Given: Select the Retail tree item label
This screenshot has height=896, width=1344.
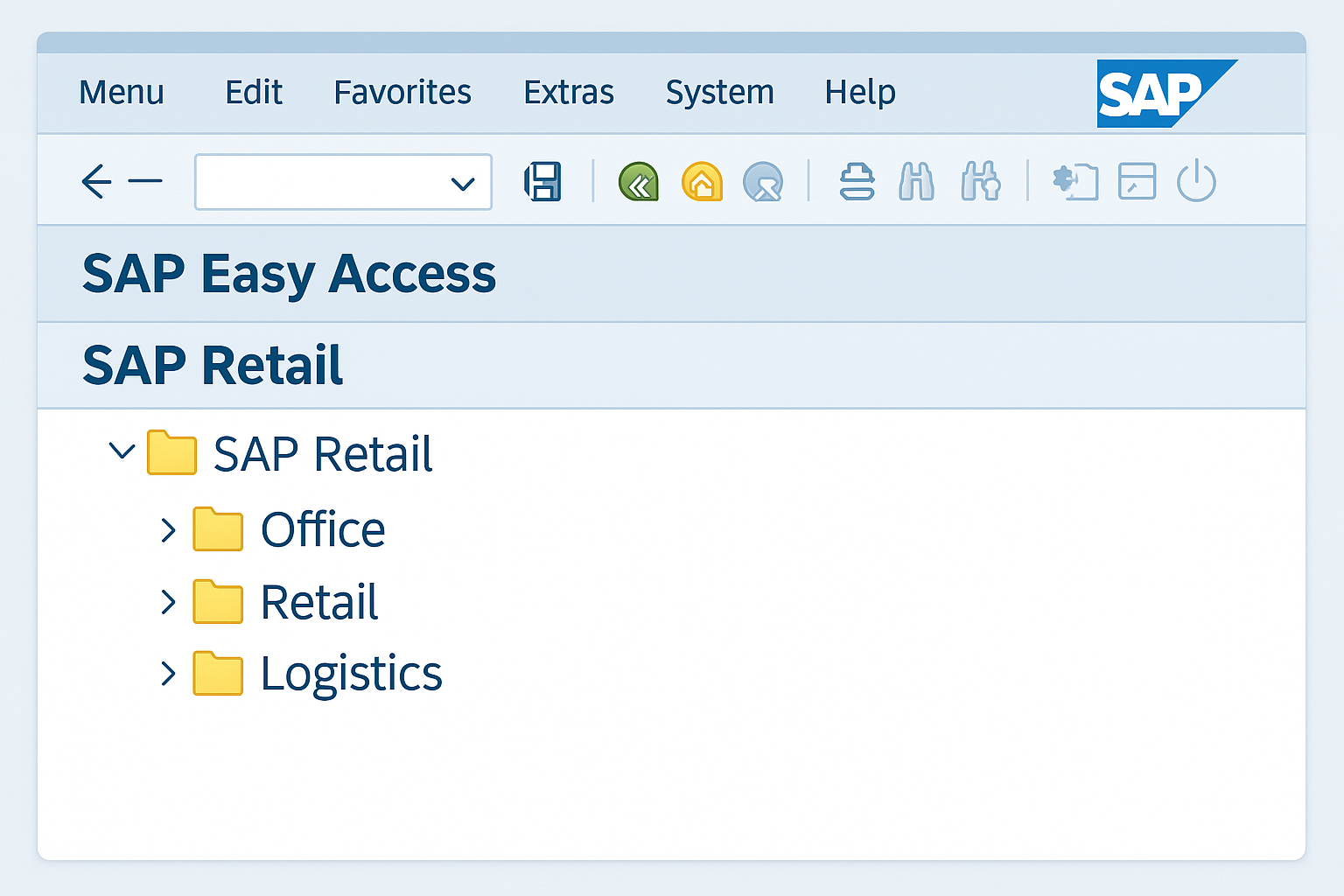Looking at the screenshot, I should (319, 603).
